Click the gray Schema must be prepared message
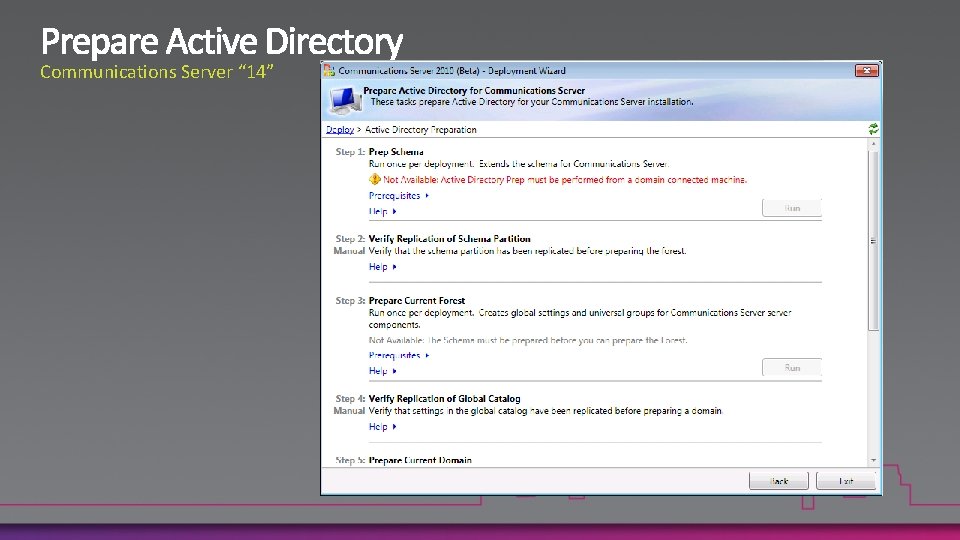Screen dimensions: 960x540 528,340
